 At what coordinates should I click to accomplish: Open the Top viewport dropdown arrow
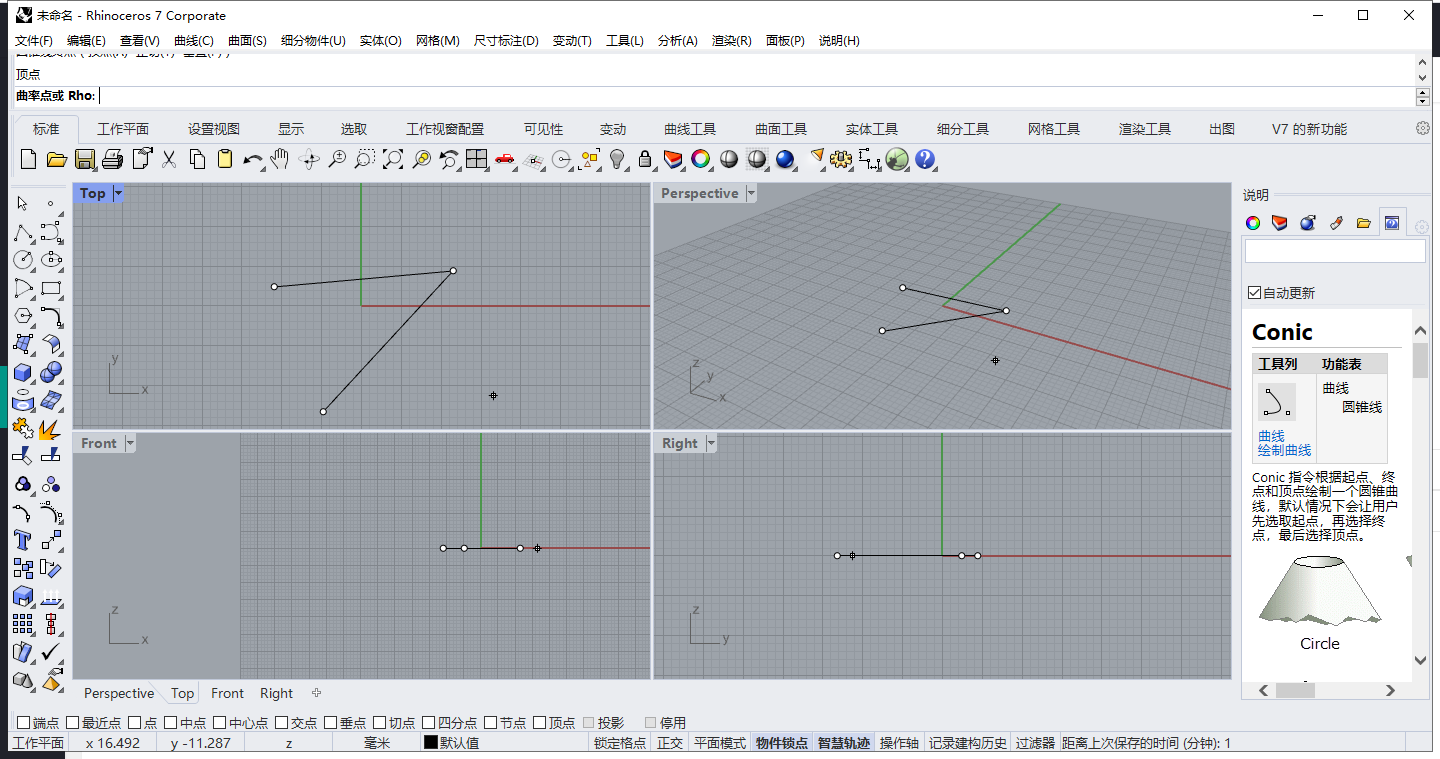click(x=118, y=193)
